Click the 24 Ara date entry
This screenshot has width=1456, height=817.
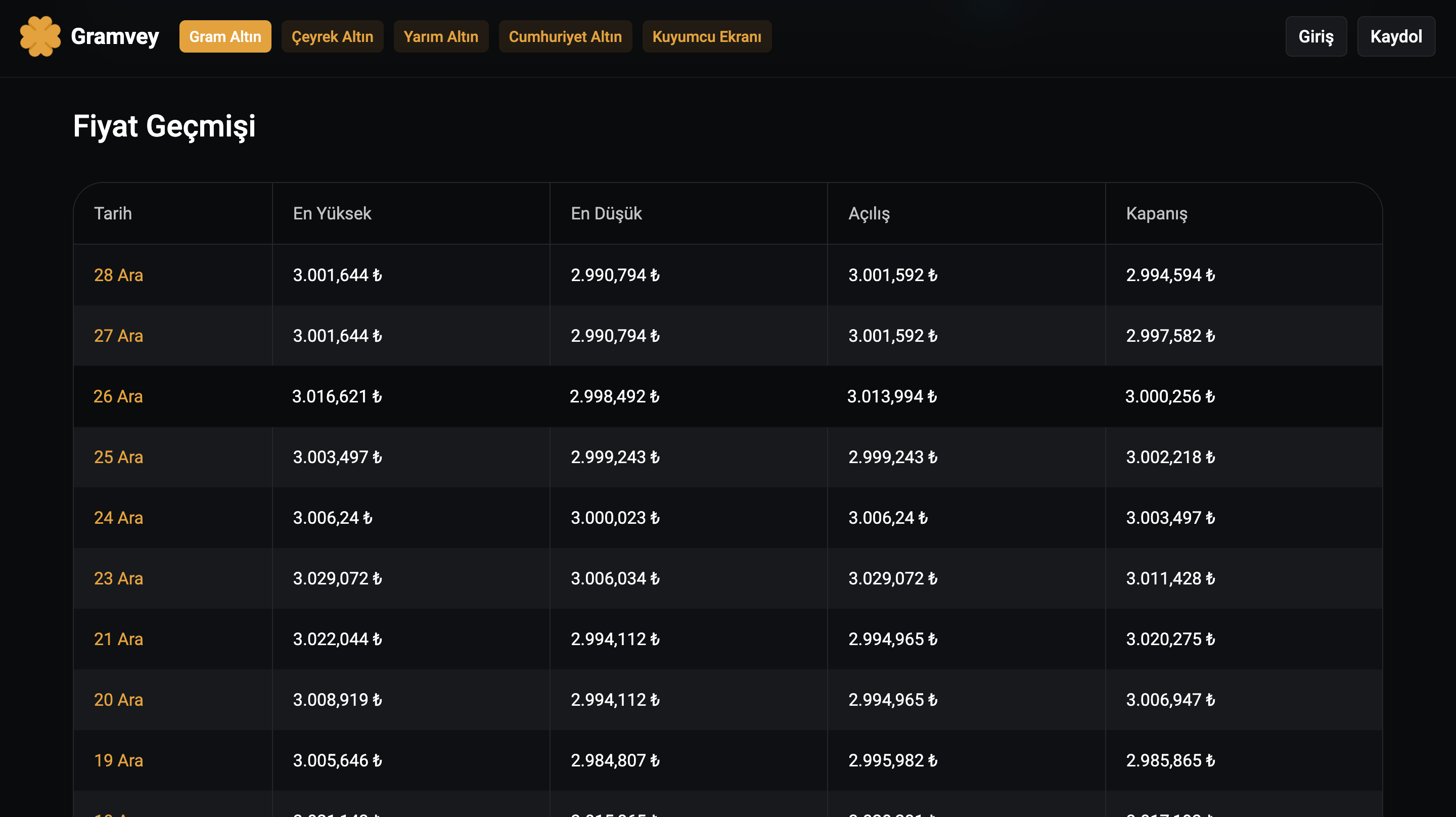pyautogui.click(x=118, y=518)
